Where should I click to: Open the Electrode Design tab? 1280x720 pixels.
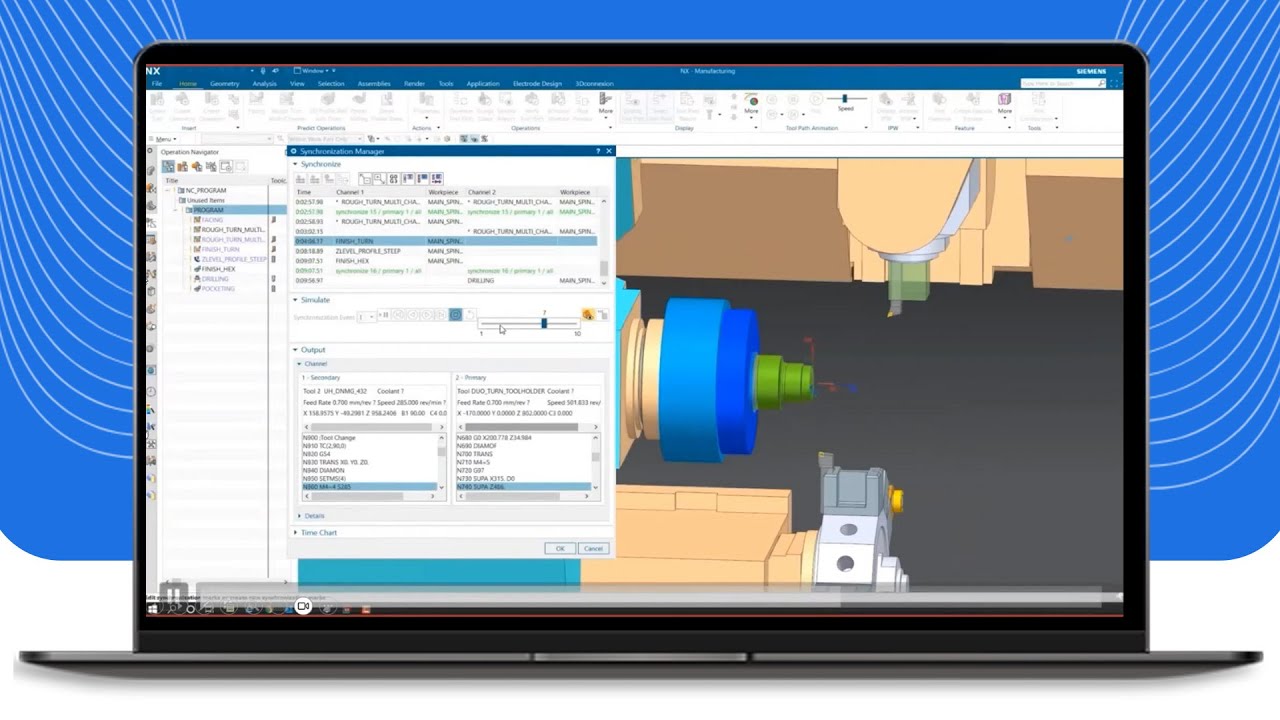point(537,84)
